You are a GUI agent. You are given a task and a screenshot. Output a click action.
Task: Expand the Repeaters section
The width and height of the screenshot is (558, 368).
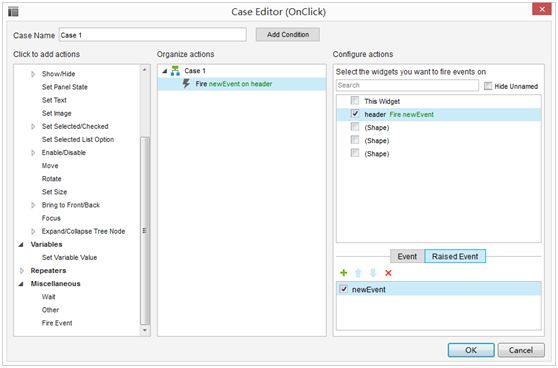[21, 271]
